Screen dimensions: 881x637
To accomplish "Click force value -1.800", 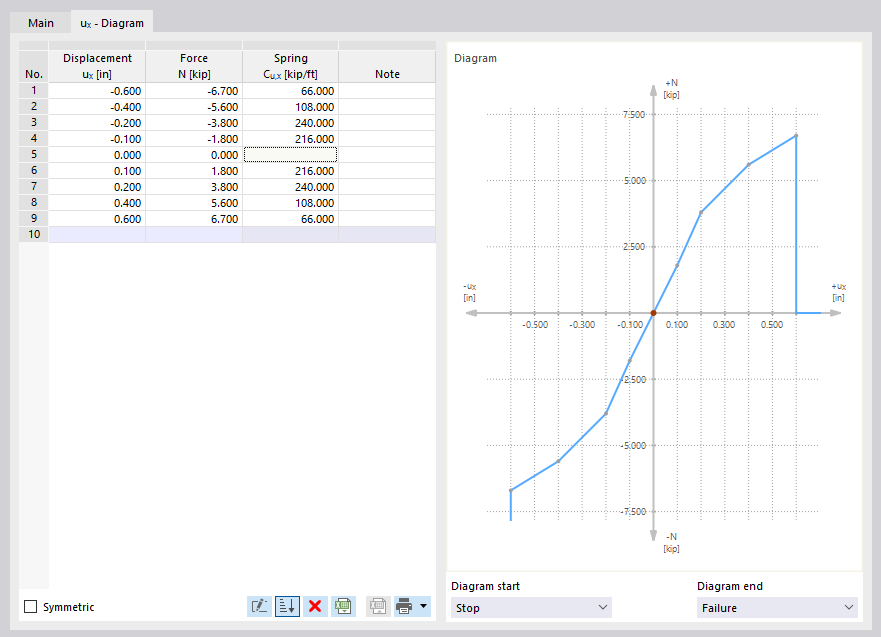I will click(194, 139).
